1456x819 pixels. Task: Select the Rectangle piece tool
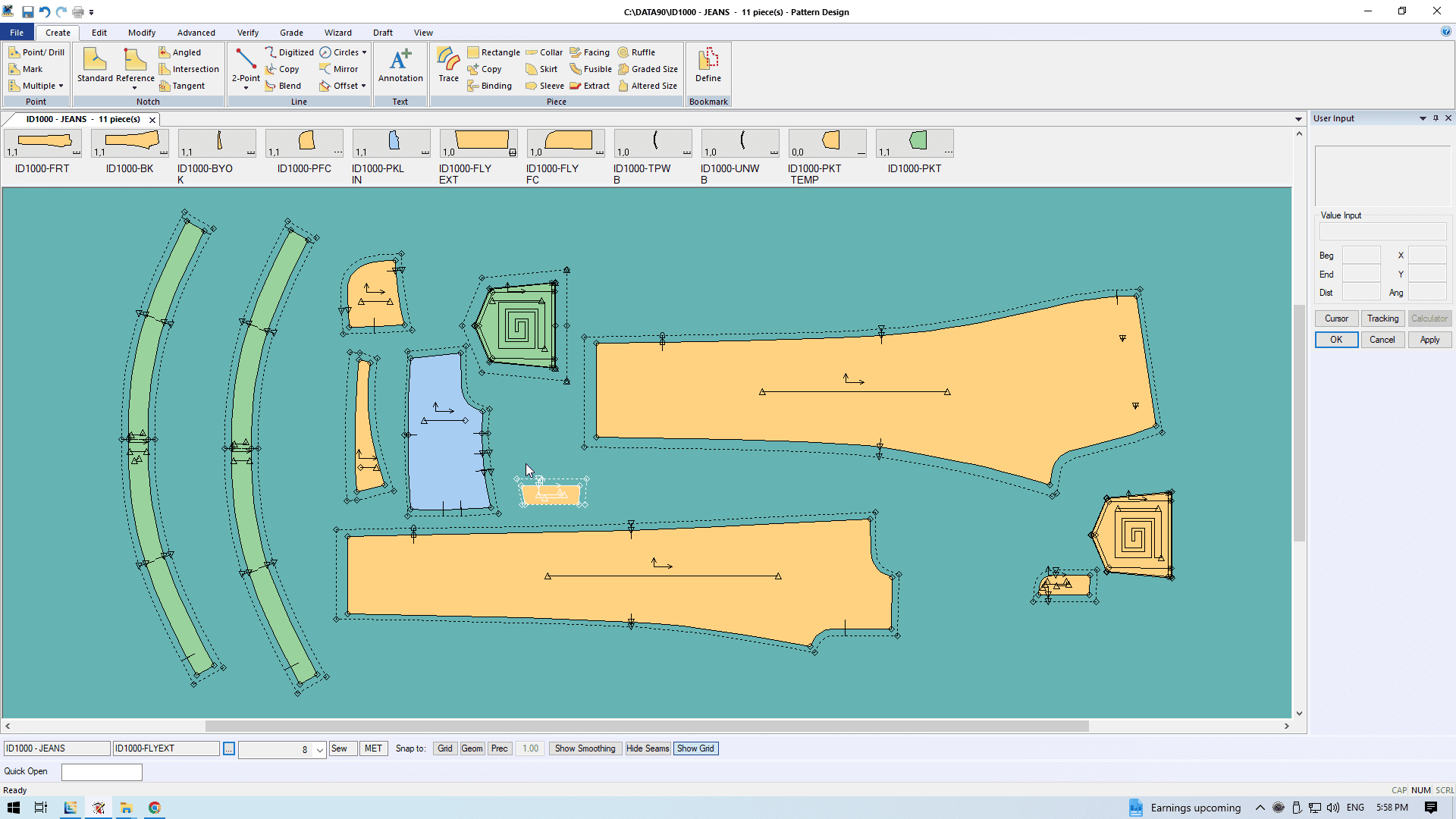pos(494,52)
